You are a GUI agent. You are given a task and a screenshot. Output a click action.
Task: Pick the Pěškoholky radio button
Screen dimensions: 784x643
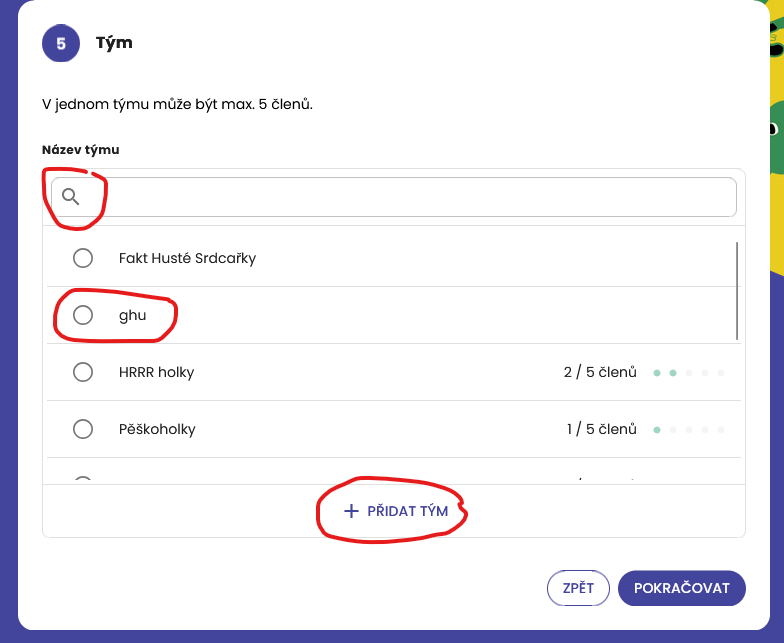coord(83,429)
